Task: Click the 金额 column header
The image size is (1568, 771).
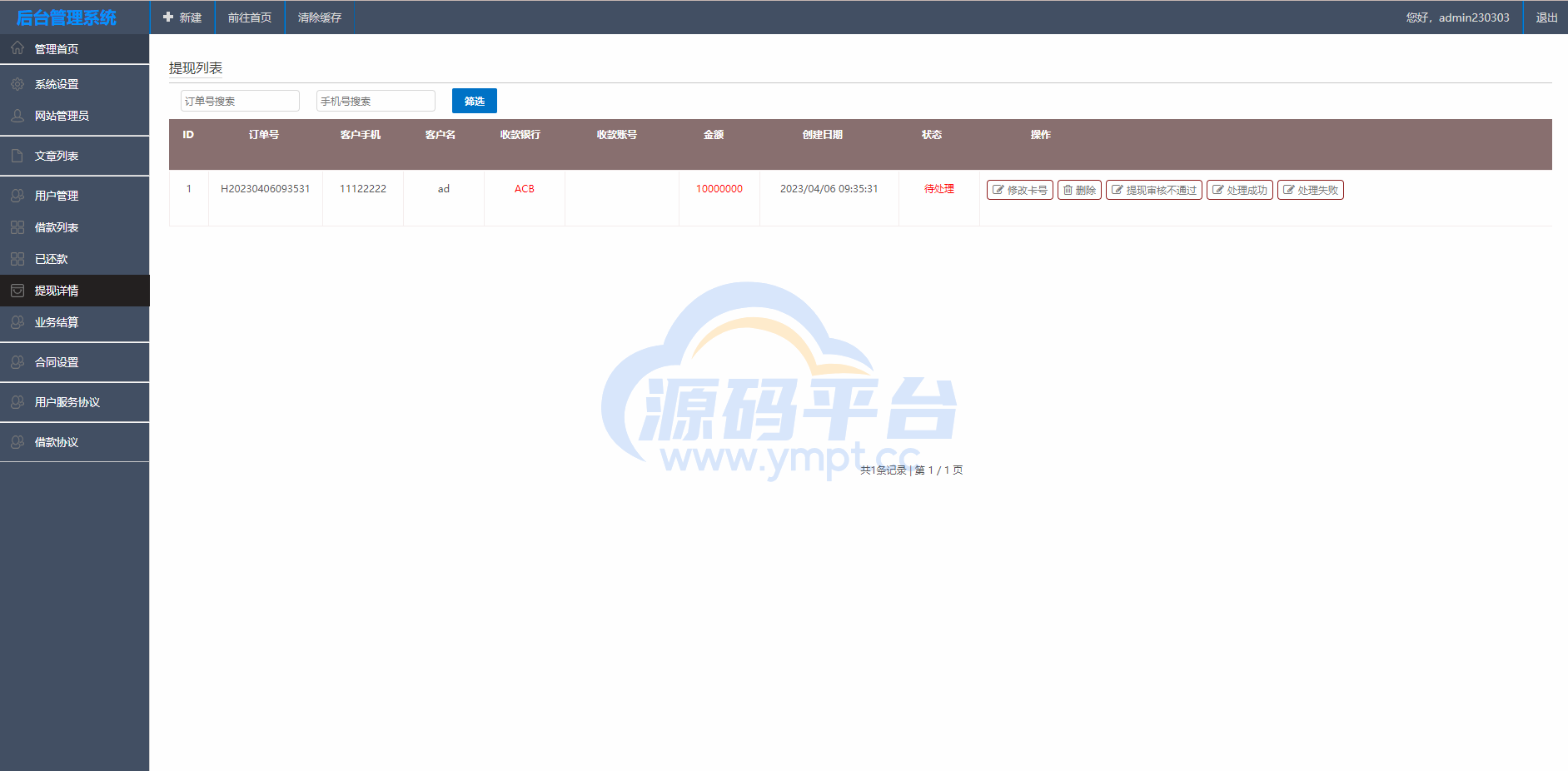Action: coord(714,134)
